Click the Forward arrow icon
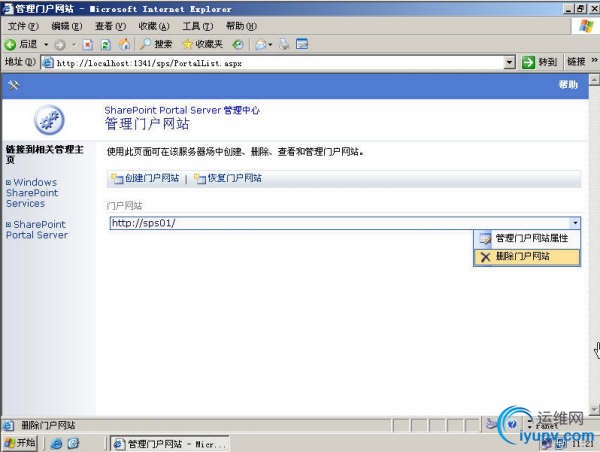Viewport: 600px width, 452px height. 60,45
